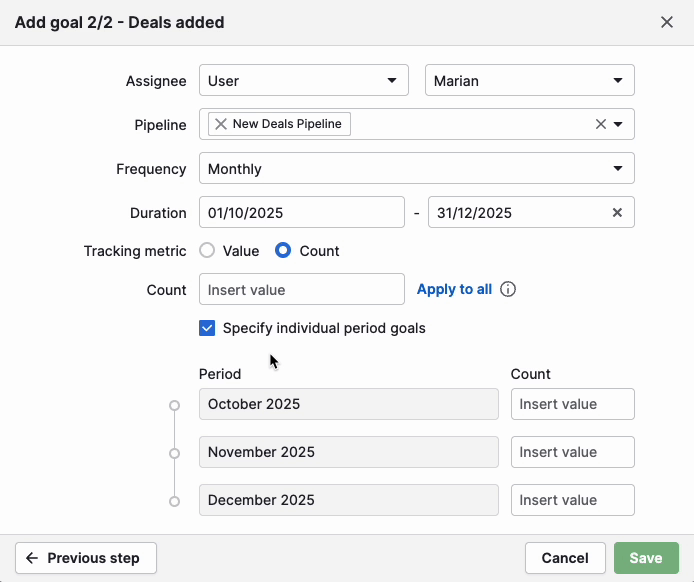Select the Value tracking metric
694x582 pixels.
[x=208, y=251]
